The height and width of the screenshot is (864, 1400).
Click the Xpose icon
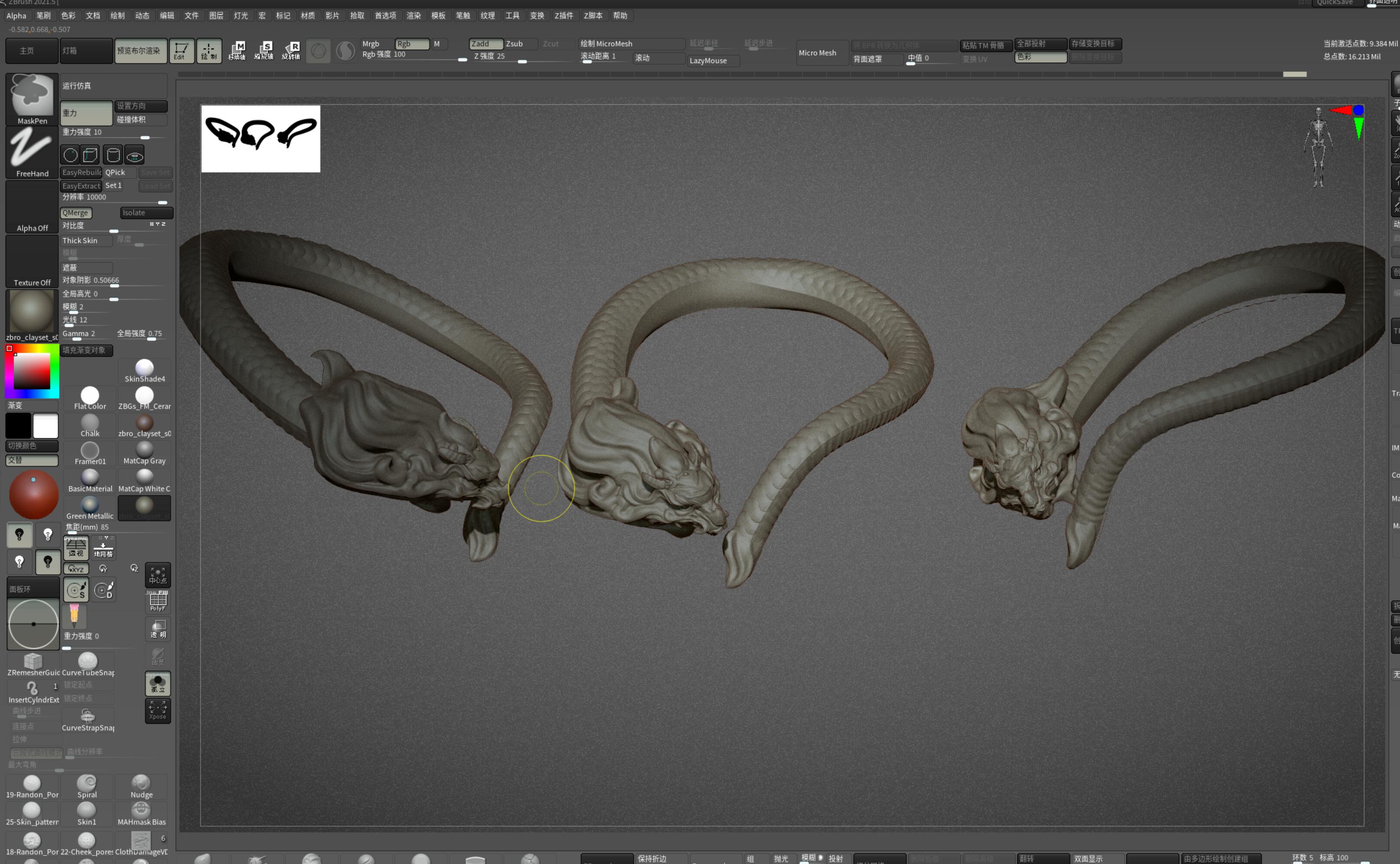click(158, 710)
